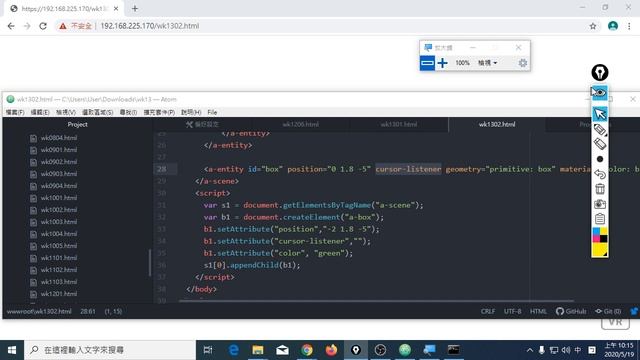
Task: Select the cursor arrow tool in pen toolbar
Action: click(x=600, y=114)
